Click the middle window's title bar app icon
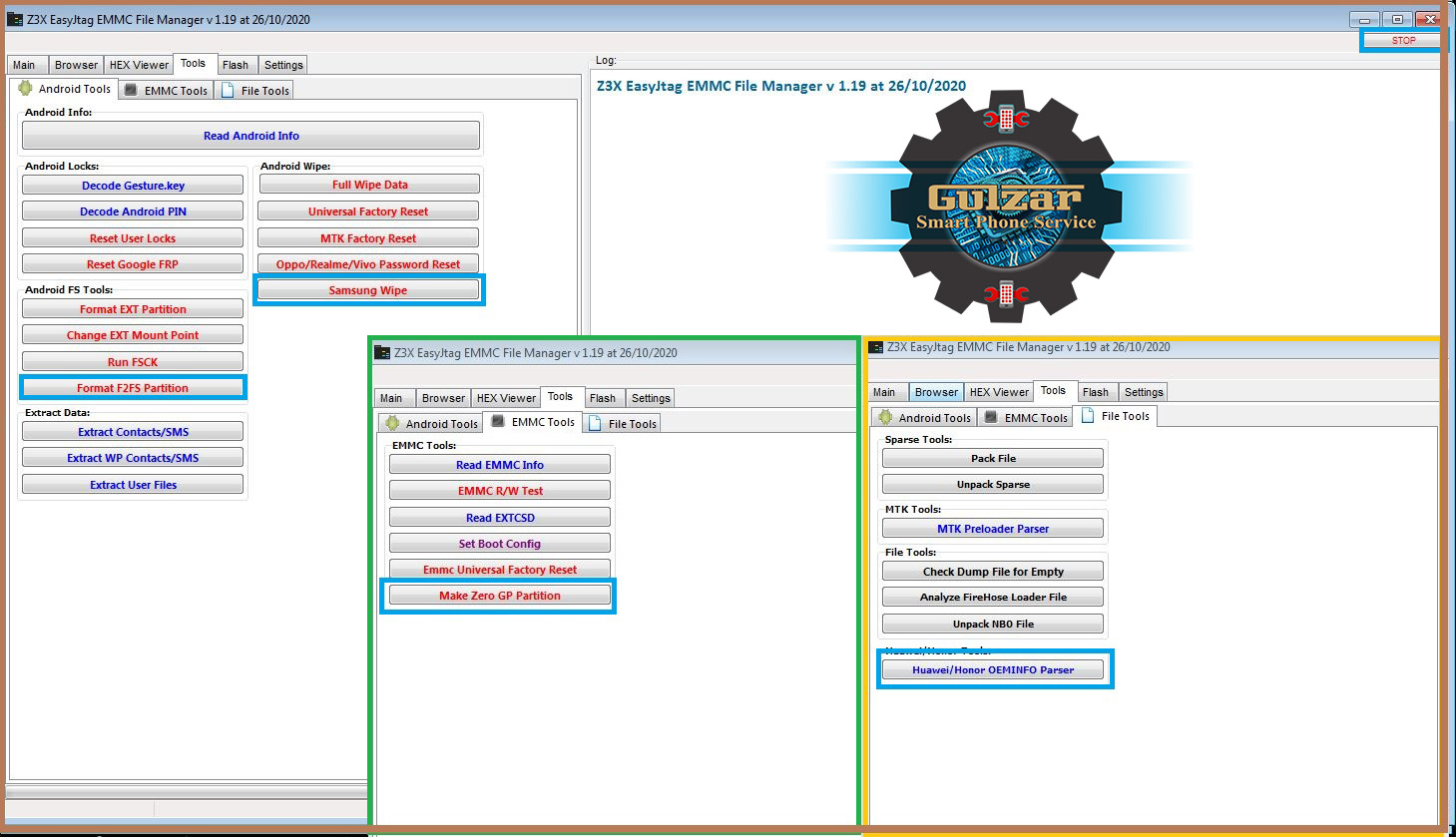This screenshot has width=1456, height=837. (x=382, y=352)
